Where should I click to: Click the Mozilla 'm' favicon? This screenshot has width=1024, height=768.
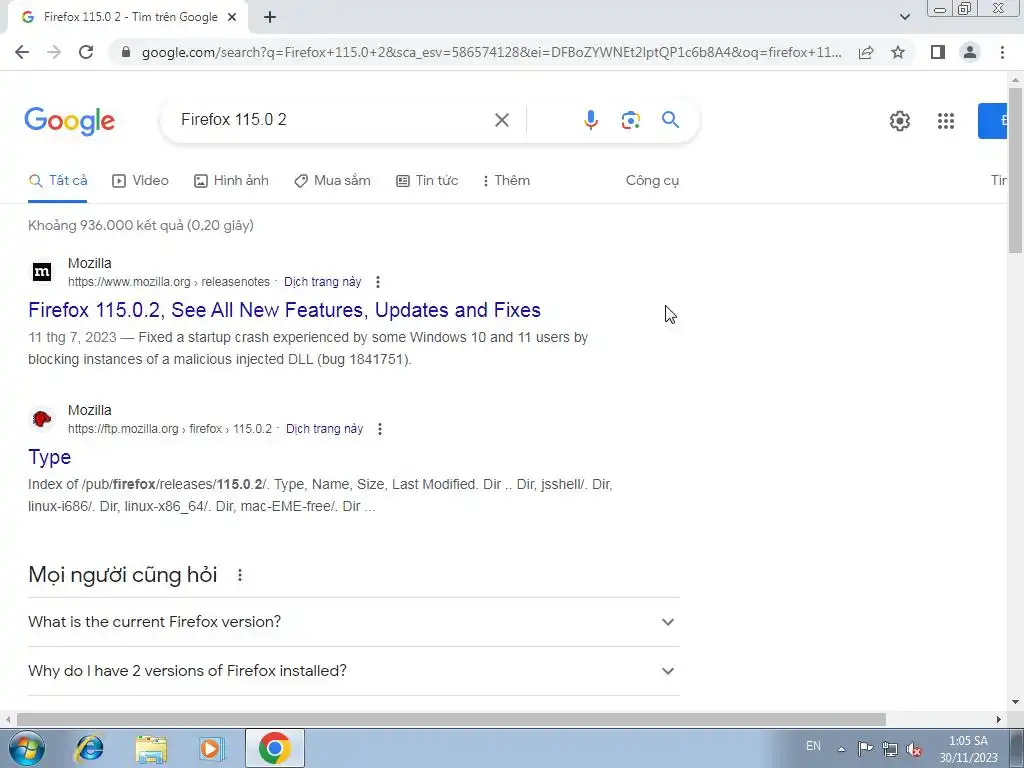(x=42, y=272)
